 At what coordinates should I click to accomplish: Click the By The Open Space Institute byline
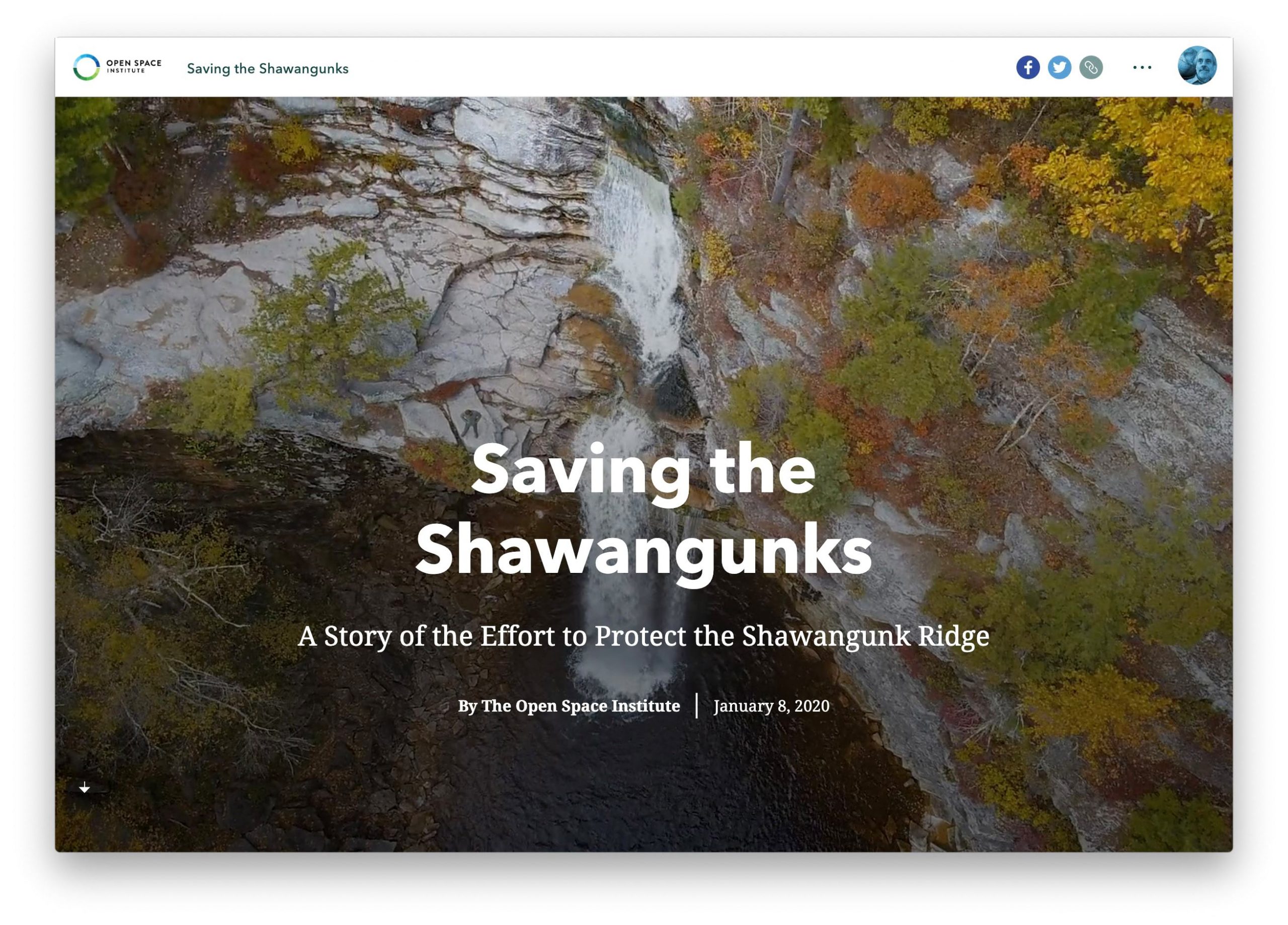click(569, 706)
